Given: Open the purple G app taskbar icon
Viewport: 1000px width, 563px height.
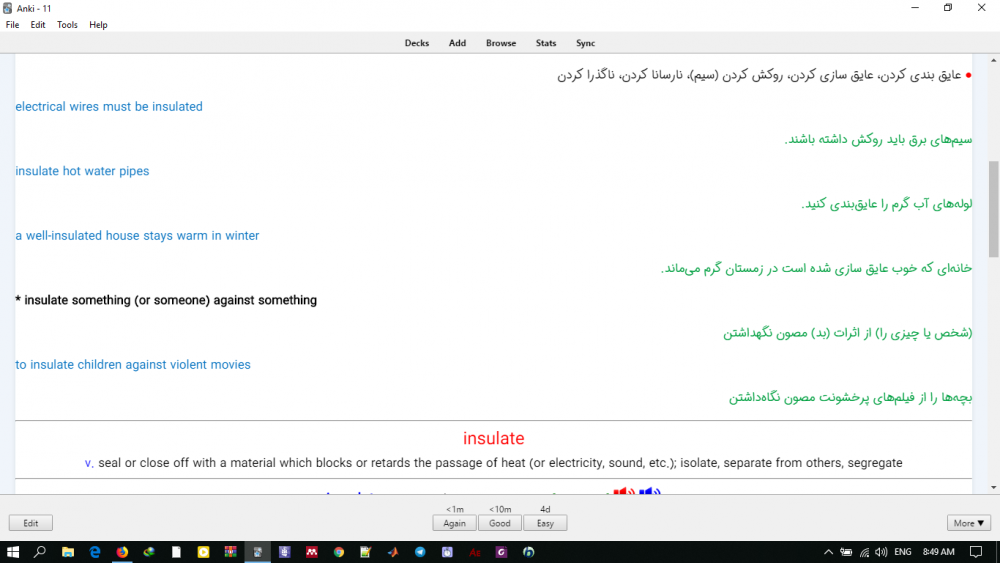Looking at the screenshot, I should tap(501, 552).
